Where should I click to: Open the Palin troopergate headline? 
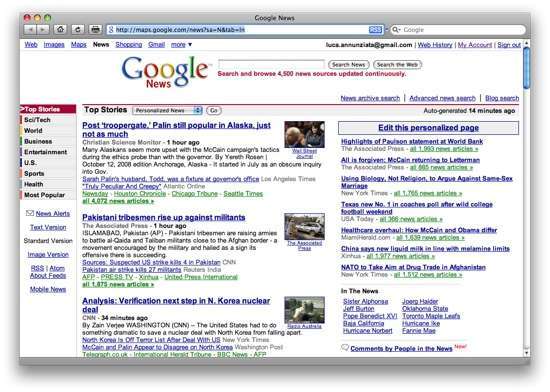click(x=176, y=129)
